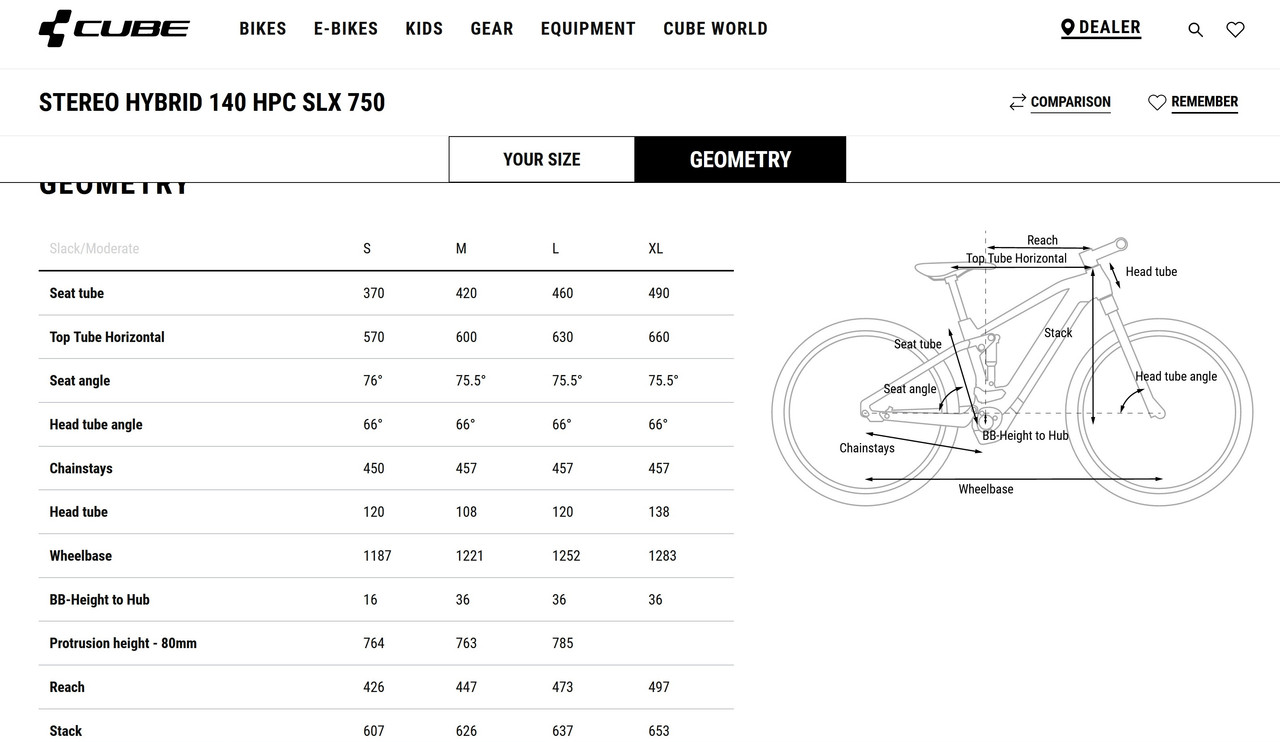Click Top Tube Horizontal value 660
This screenshot has height=742, width=1280.
(659, 337)
